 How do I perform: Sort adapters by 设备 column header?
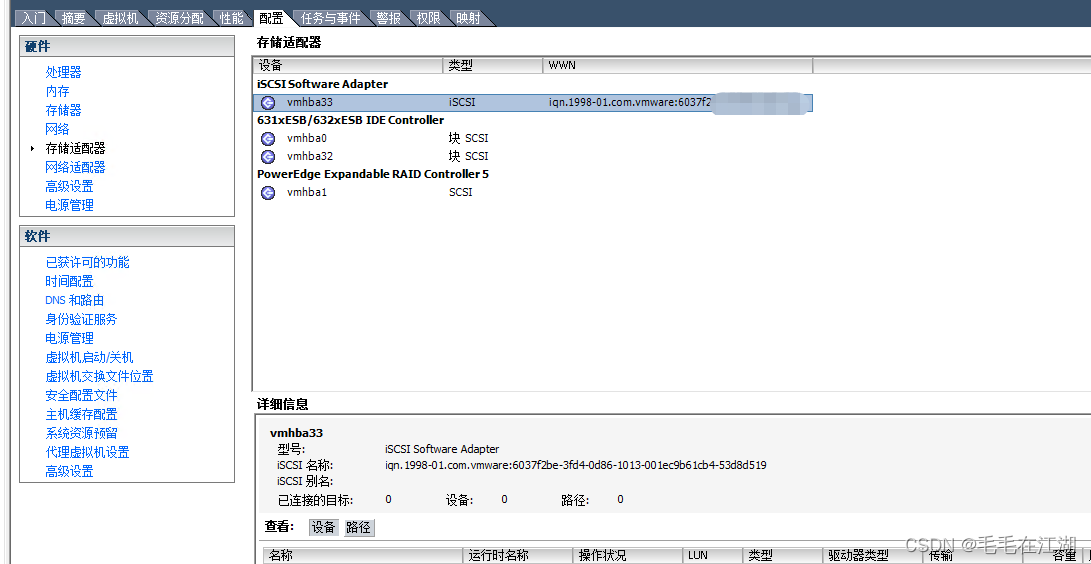[349, 65]
